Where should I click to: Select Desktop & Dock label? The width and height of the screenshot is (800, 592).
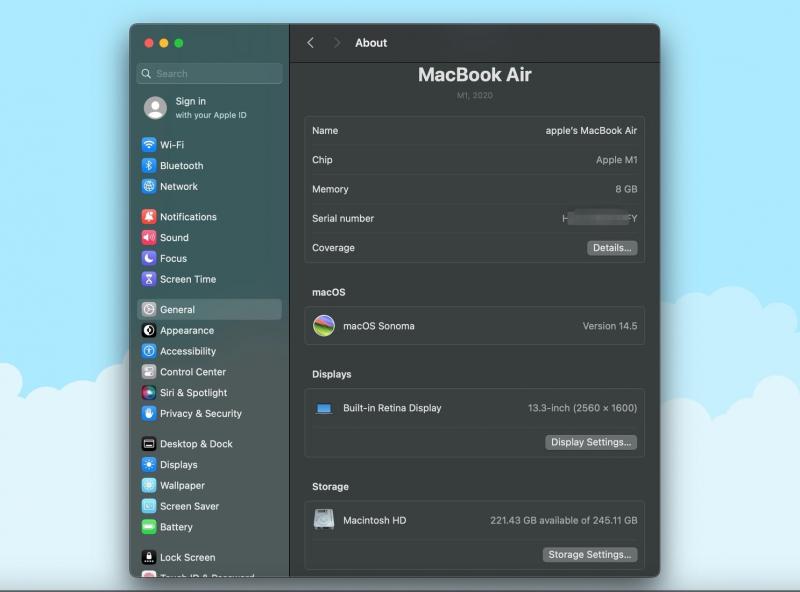[x=196, y=444]
